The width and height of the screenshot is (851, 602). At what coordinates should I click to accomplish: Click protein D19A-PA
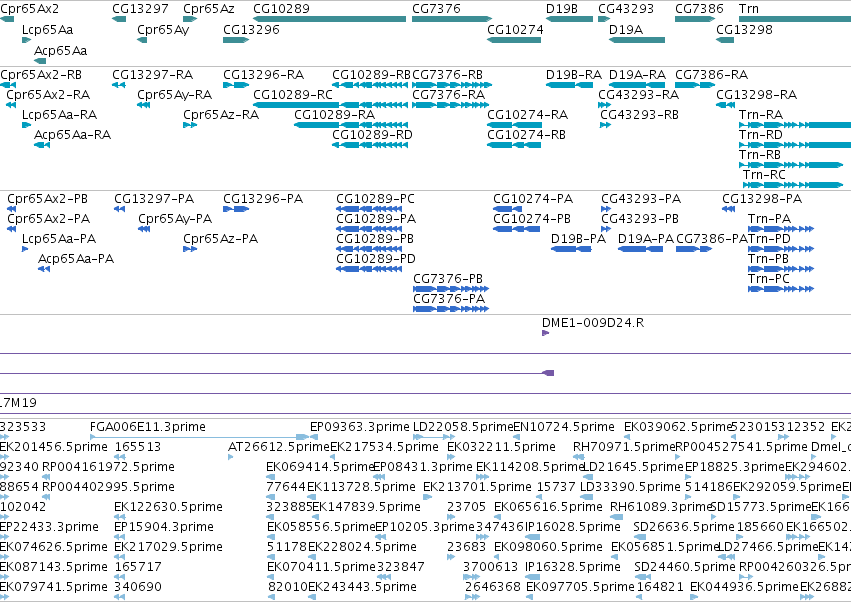click(x=646, y=239)
